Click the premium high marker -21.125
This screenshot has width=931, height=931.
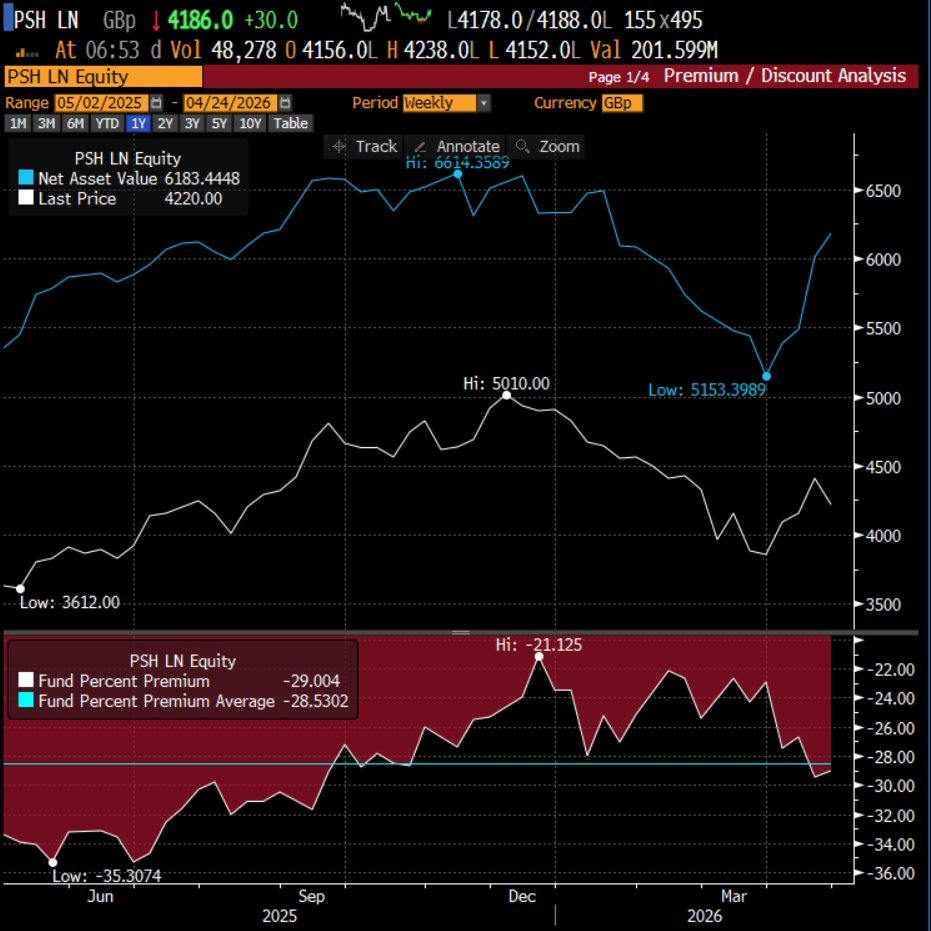[539, 657]
